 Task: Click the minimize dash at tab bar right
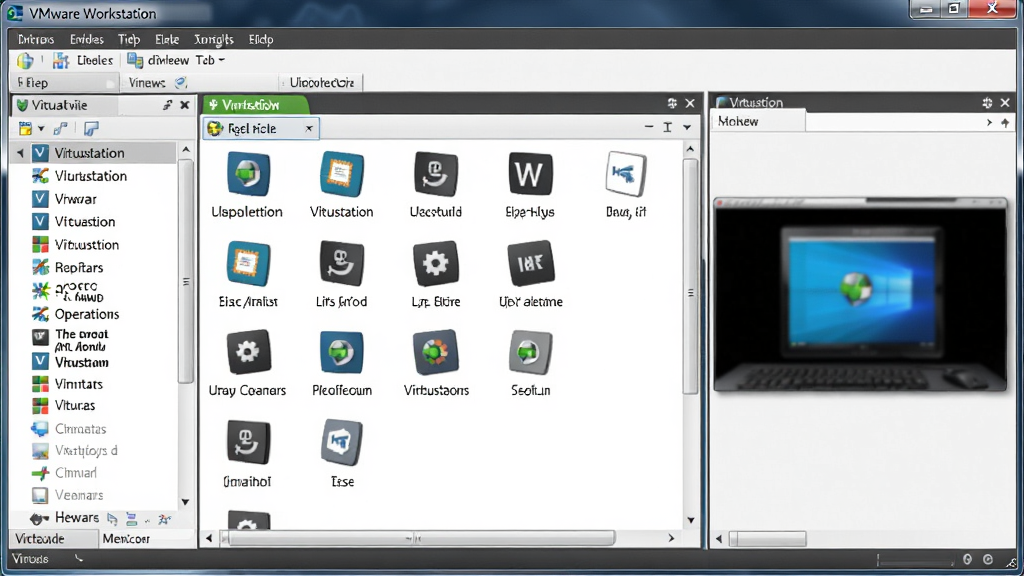pos(648,127)
